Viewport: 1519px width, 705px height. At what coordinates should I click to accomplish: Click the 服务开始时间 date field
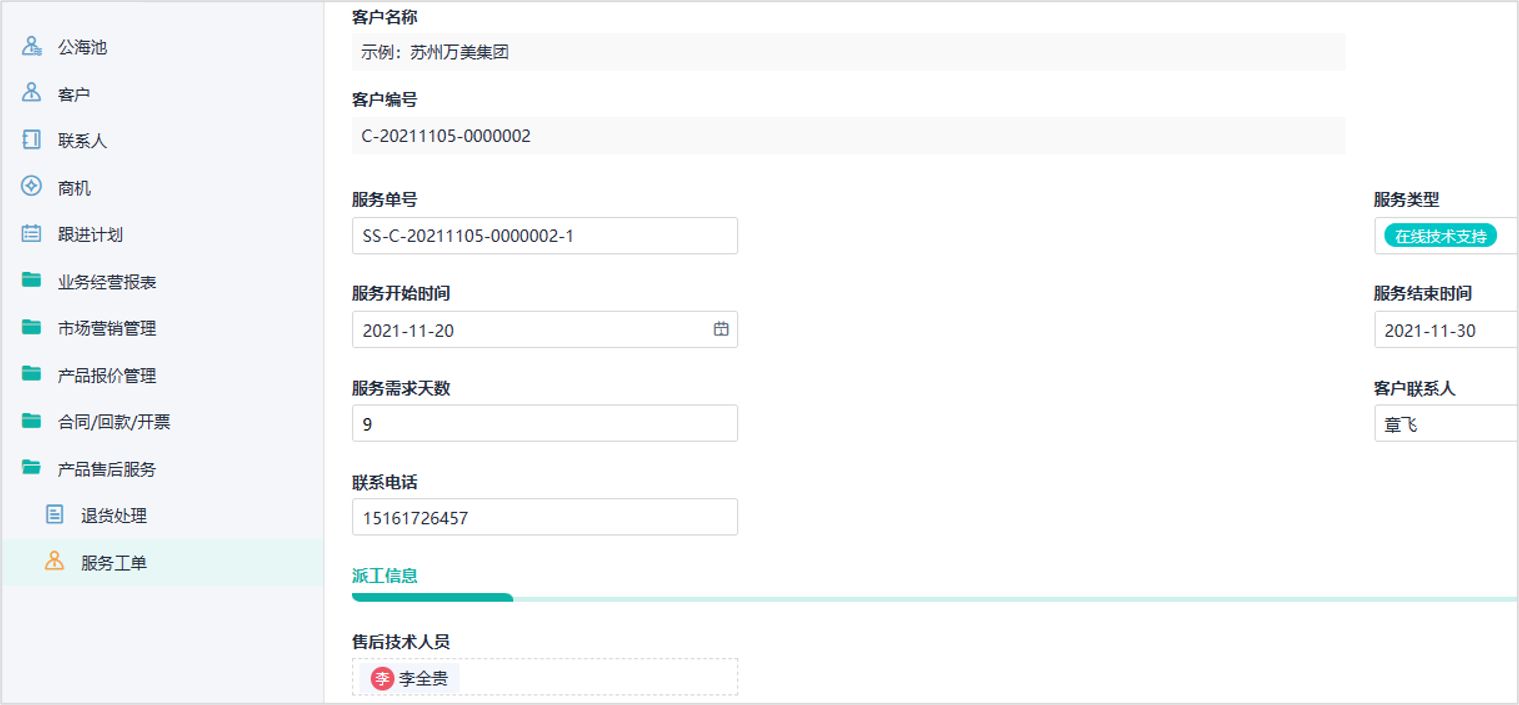(x=545, y=329)
